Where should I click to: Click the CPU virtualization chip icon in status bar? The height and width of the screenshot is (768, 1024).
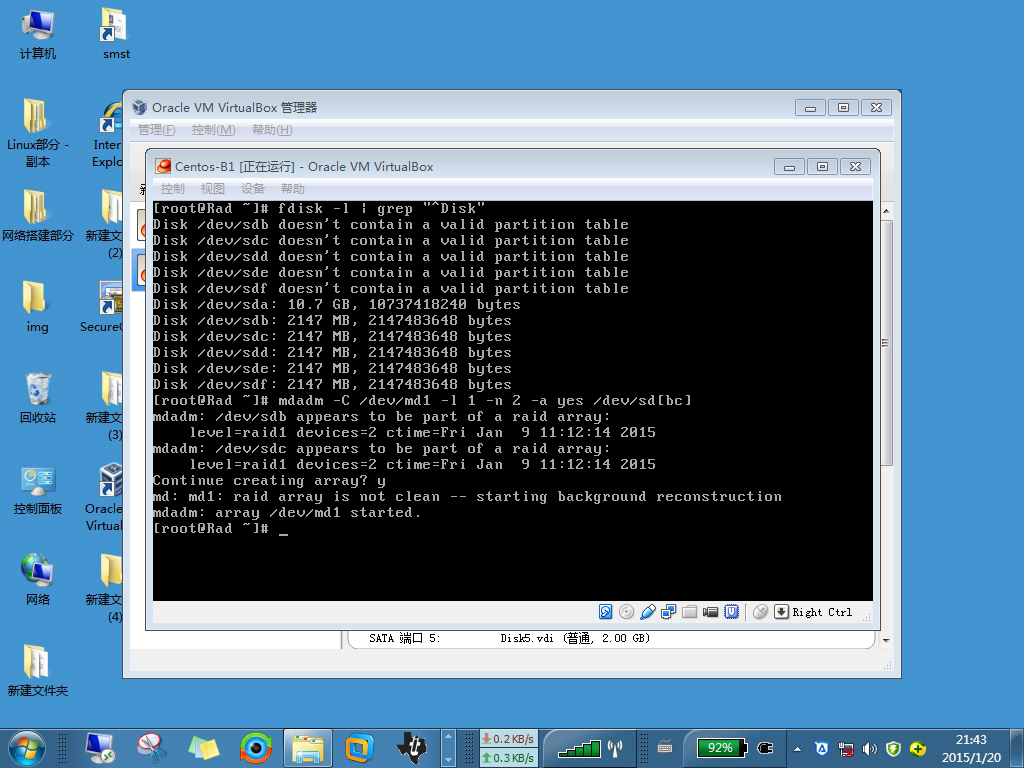pos(731,612)
